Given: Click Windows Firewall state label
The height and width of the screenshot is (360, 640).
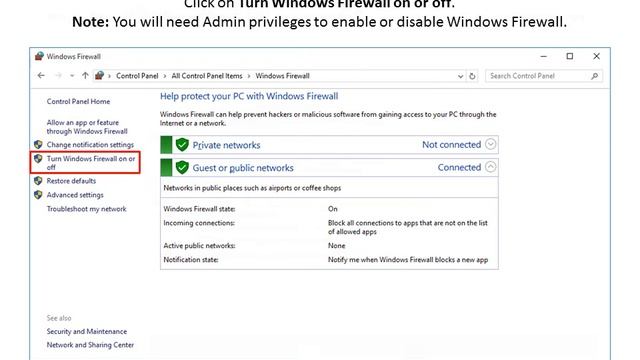Looking at the screenshot, I should pos(199,209).
